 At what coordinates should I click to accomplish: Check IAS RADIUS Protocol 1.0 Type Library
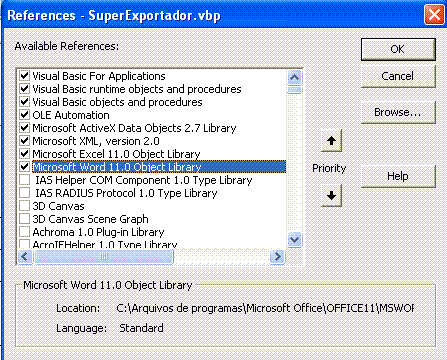pos(24,193)
